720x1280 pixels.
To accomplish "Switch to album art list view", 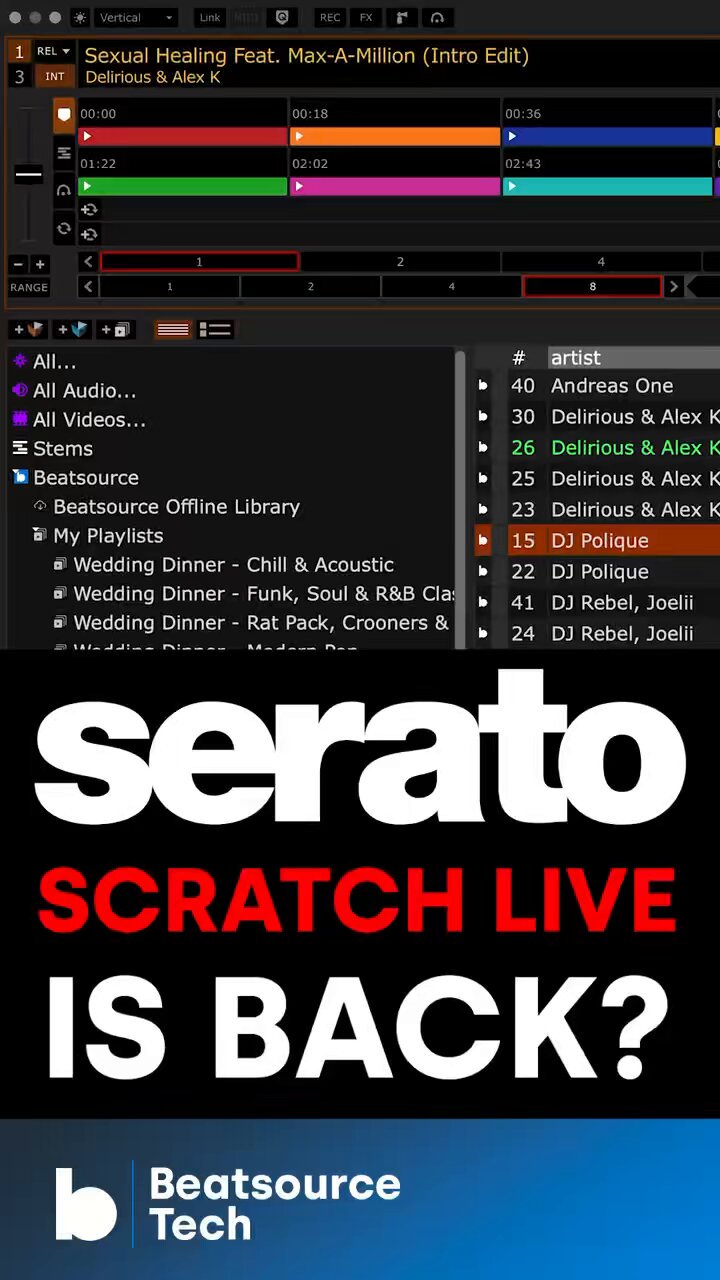I will click(215, 329).
